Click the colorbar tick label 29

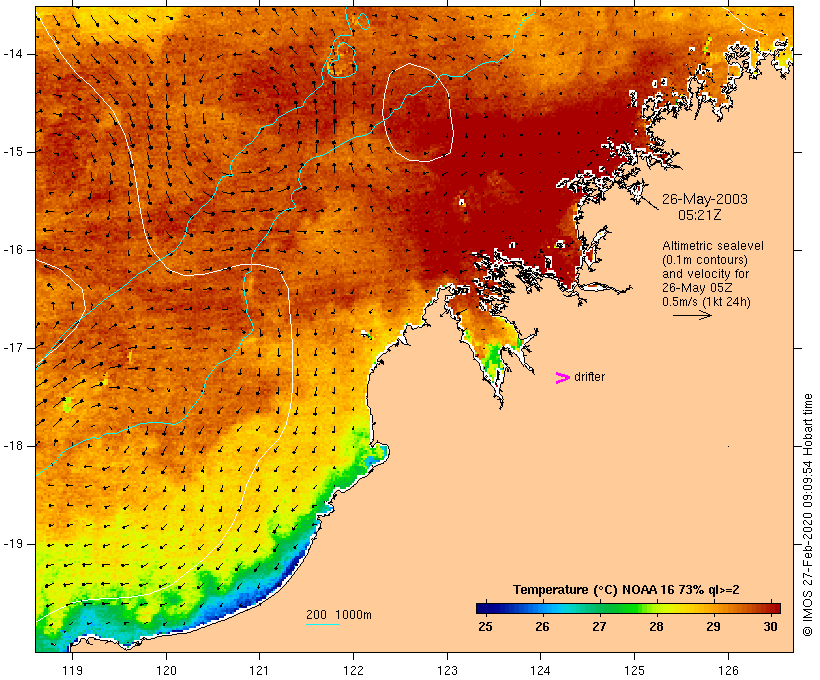(x=713, y=626)
